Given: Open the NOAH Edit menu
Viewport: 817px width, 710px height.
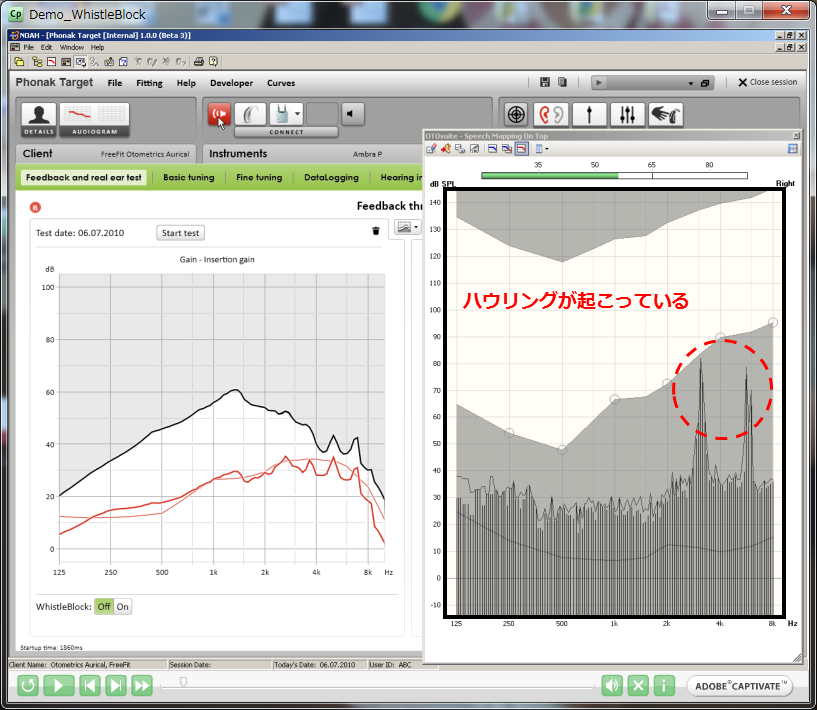Looking at the screenshot, I should (x=46, y=47).
